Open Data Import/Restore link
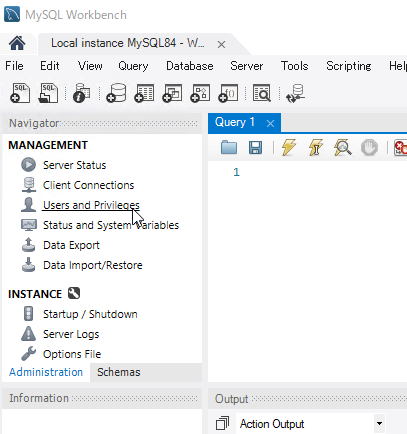Image resolution: width=407 pixels, height=434 pixels. point(93,265)
